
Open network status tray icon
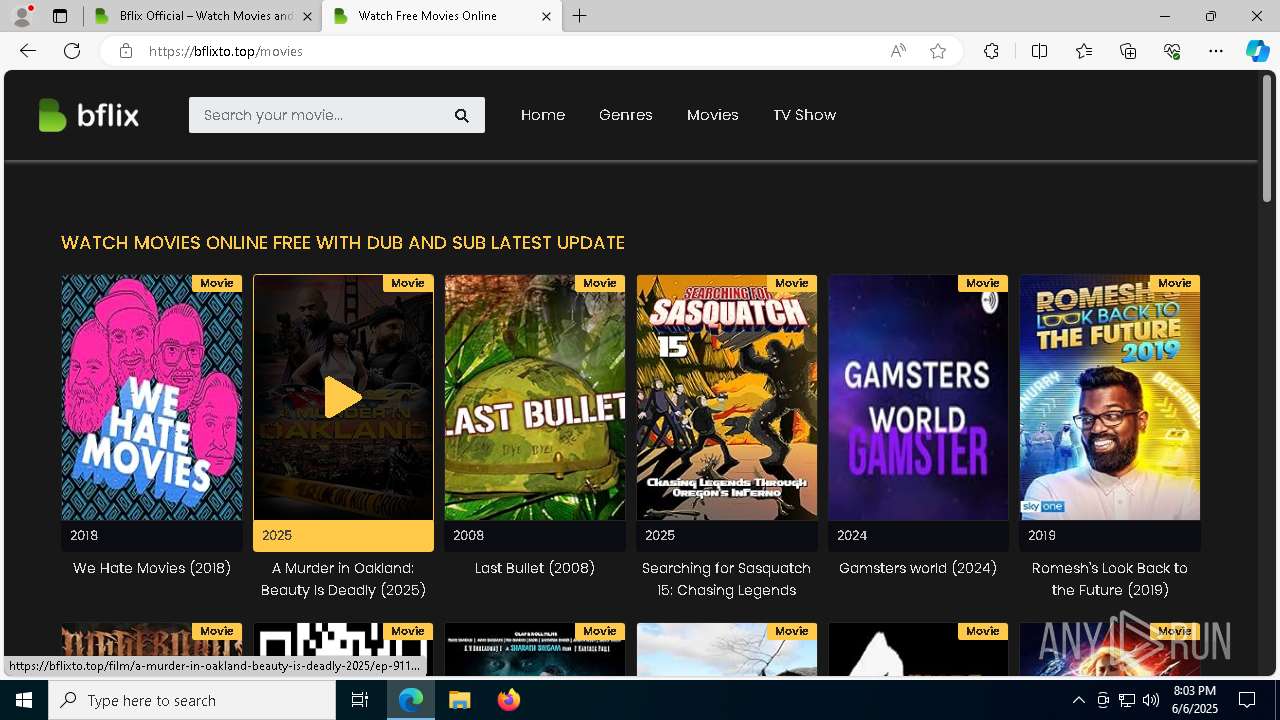(x=1127, y=700)
